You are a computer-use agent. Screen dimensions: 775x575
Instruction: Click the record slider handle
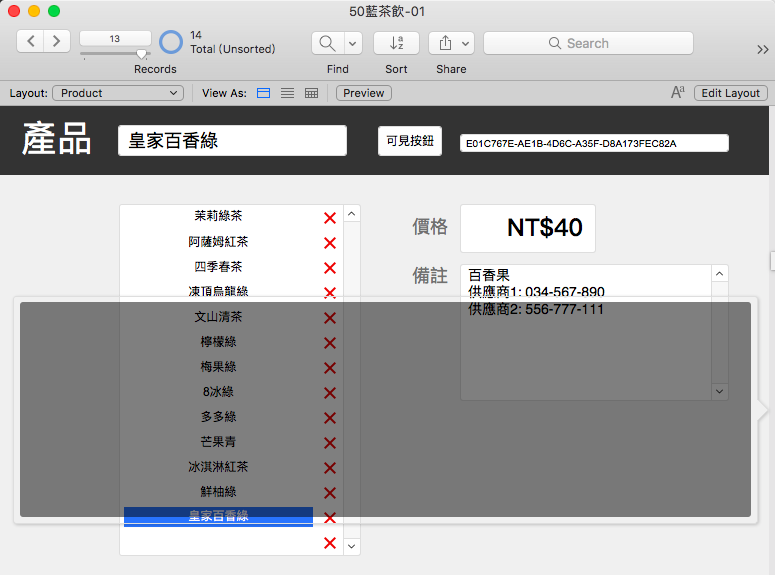pos(141,53)
